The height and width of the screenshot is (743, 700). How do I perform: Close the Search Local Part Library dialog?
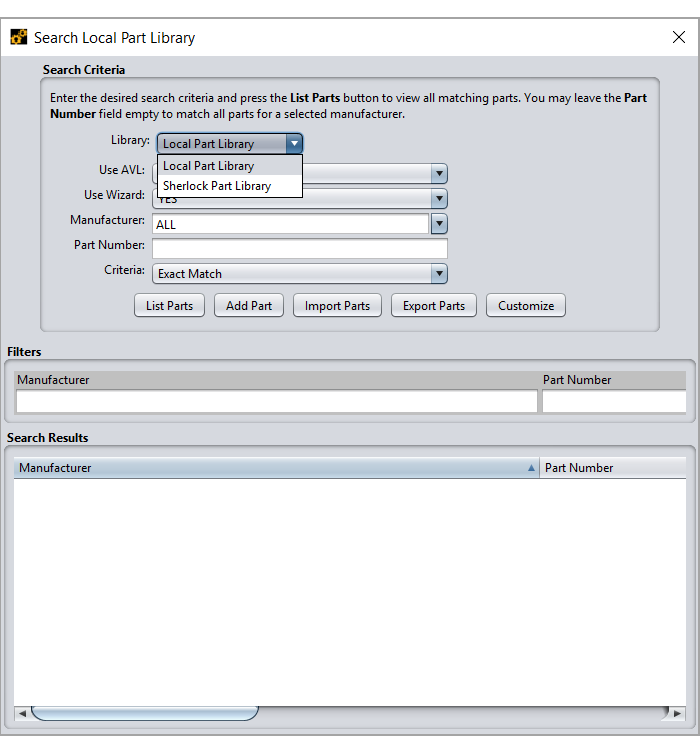[x=679, y=37]
